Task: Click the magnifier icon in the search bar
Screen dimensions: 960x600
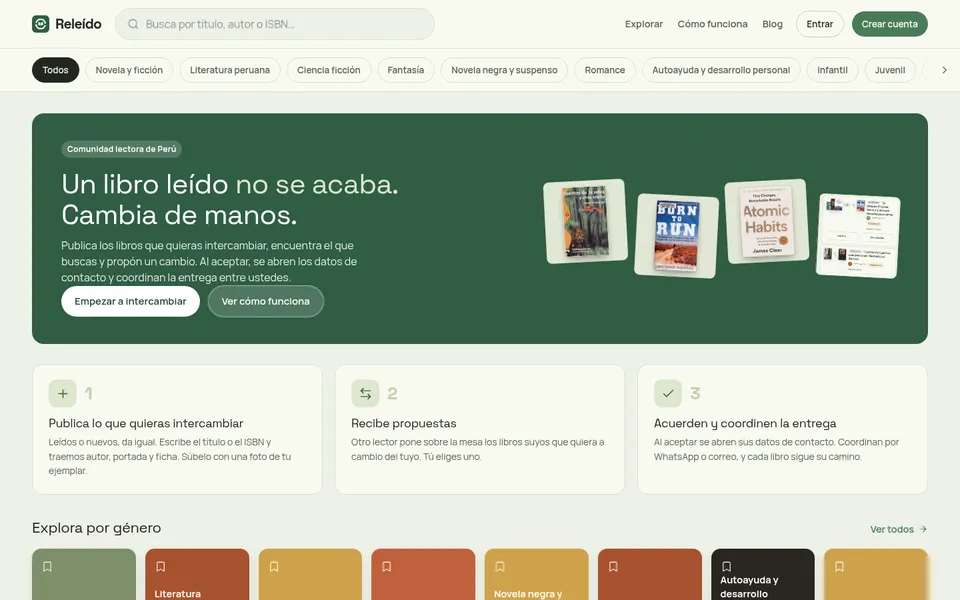Action: click(133, 24)
